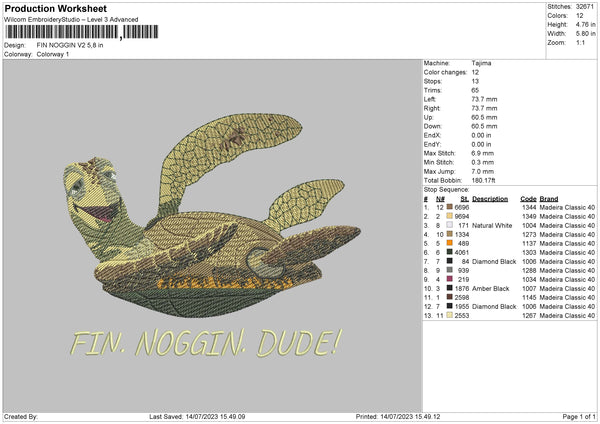The image size is (600, 424).
Task: Click the 'FIN. NOGGIN. DUDE!' embroidered lettering
Action: pos(205,343)
